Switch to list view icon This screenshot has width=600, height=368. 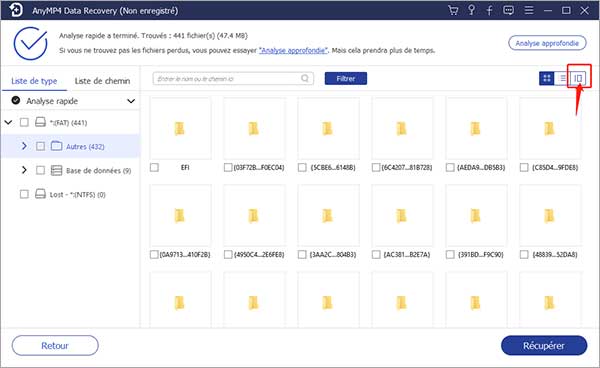tap(562, 78)
